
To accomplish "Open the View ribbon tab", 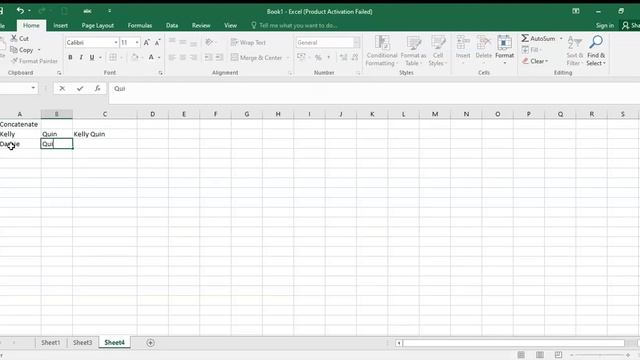I will (230, 25).
